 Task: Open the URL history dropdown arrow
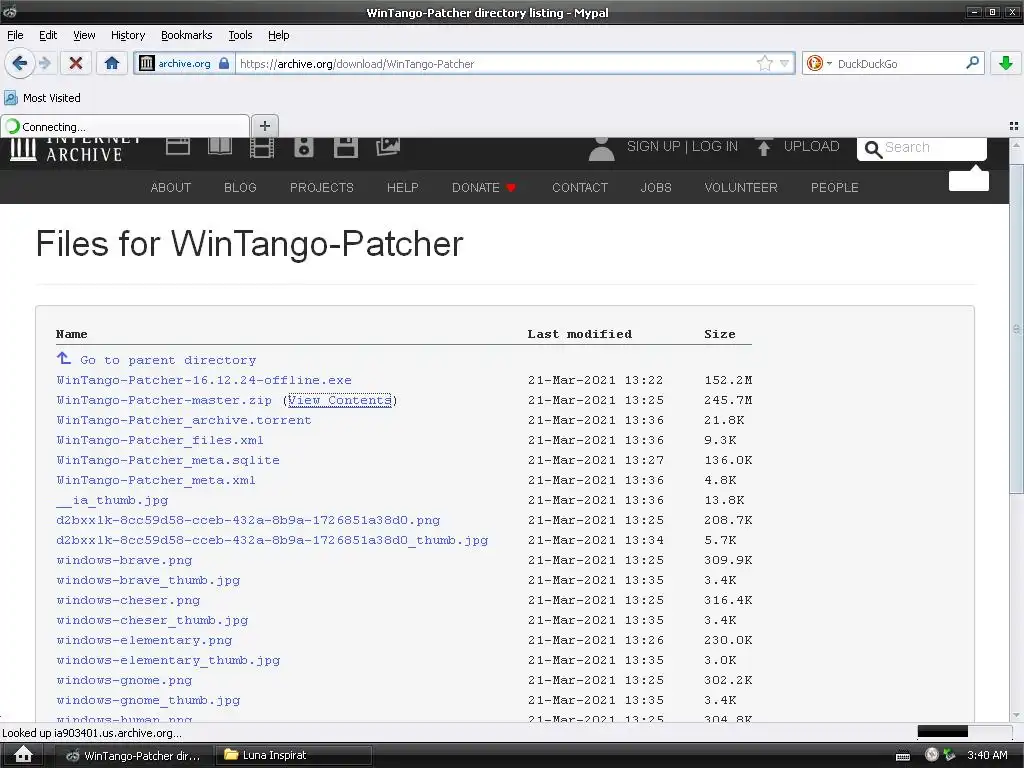pos(784,63)
